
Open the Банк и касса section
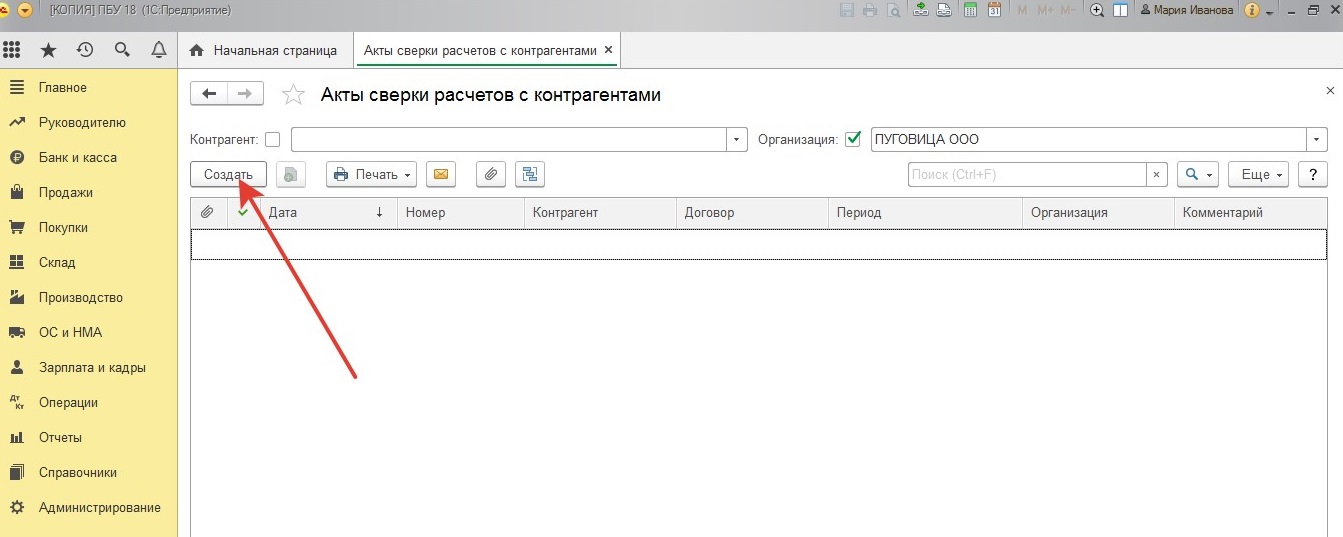[77, 157]
